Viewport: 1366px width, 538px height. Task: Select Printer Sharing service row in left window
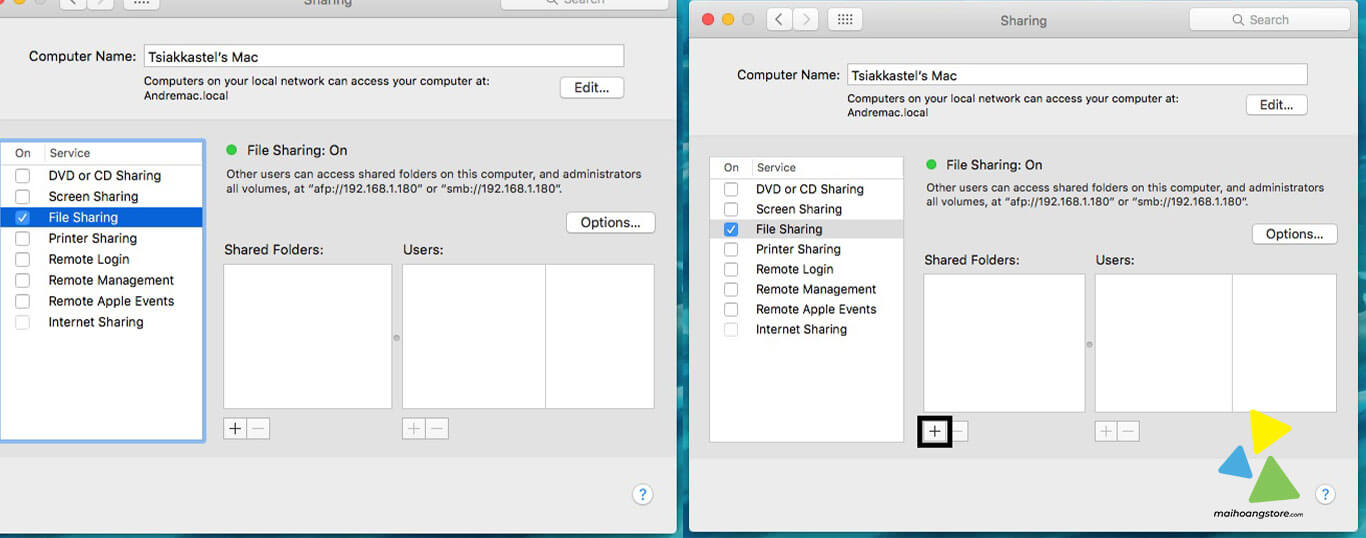tap(93, 239)
